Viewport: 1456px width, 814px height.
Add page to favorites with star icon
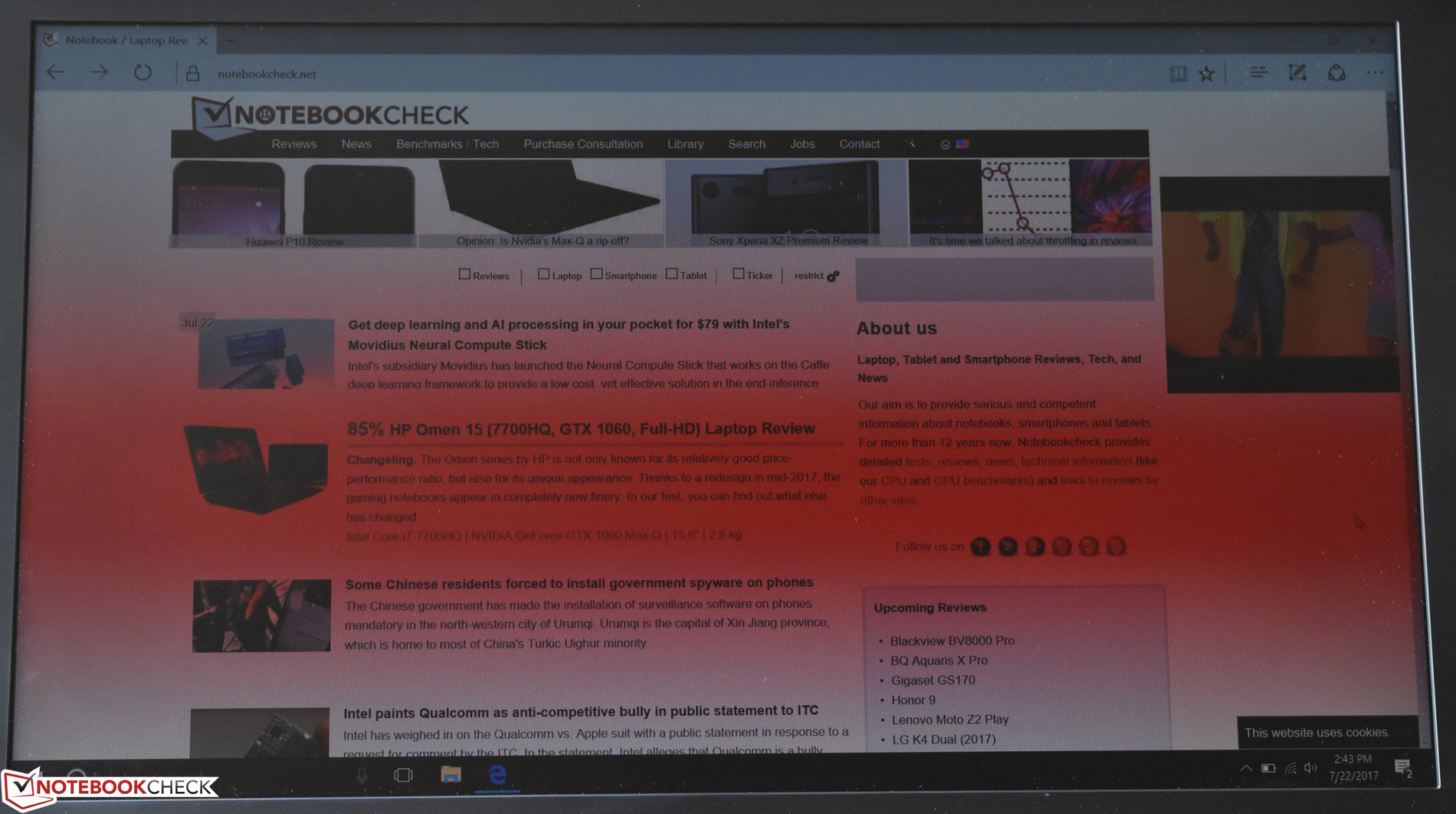click(x=1207, y=74)
